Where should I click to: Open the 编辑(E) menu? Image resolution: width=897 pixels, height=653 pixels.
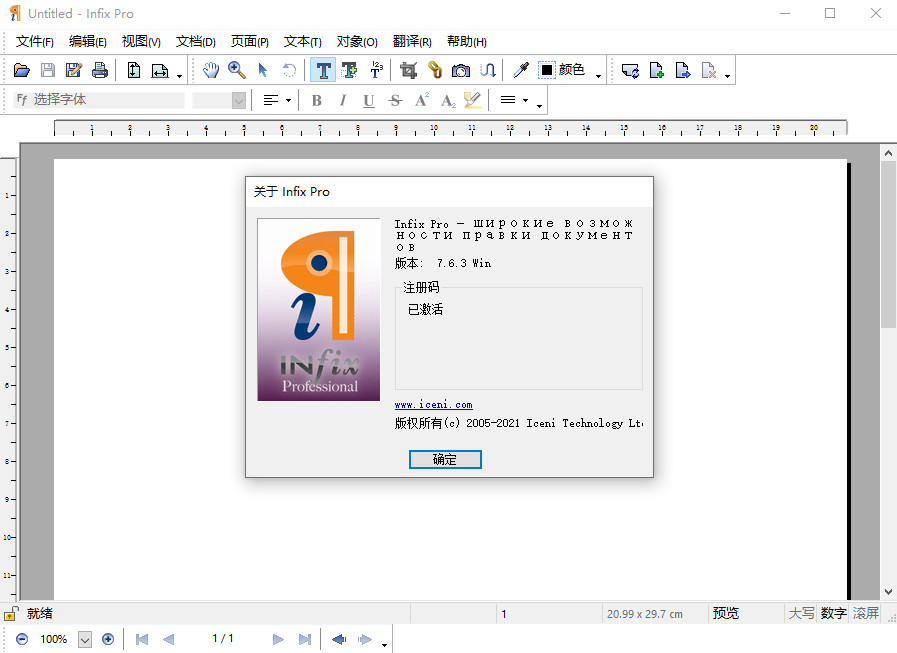coord(88,42)
